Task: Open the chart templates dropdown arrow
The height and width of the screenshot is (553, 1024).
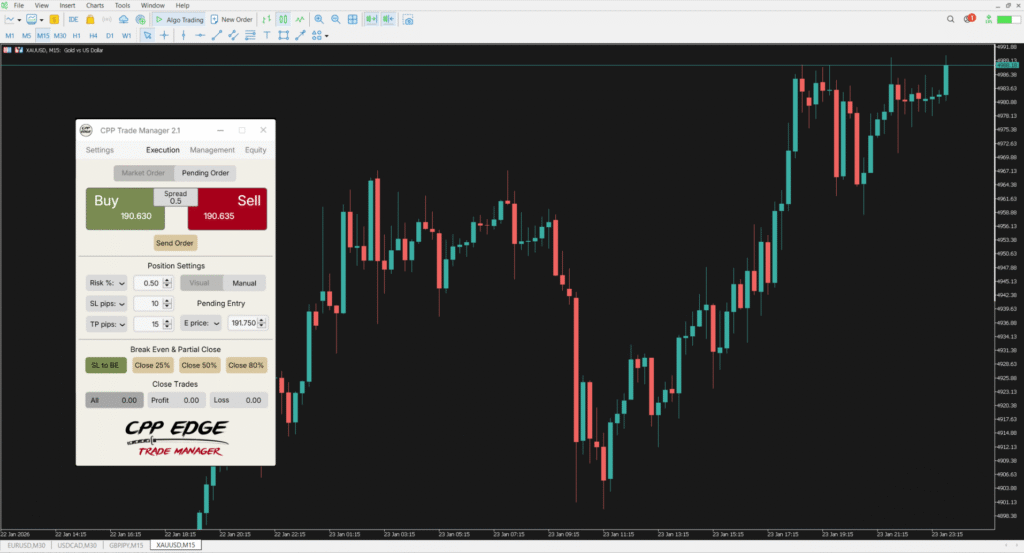Action: tap(41, 20)
